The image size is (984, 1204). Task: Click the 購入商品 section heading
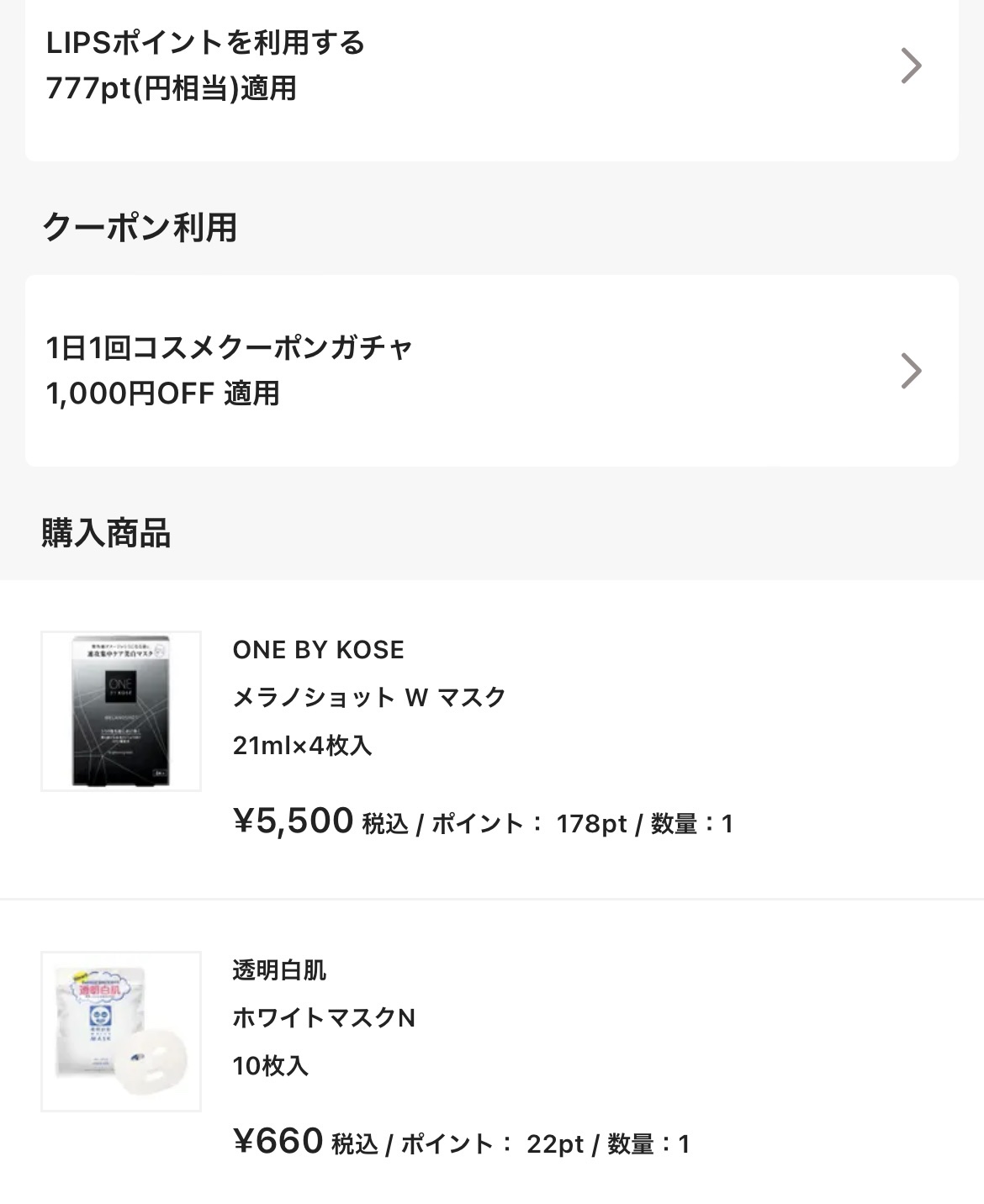tap(107, 534)
